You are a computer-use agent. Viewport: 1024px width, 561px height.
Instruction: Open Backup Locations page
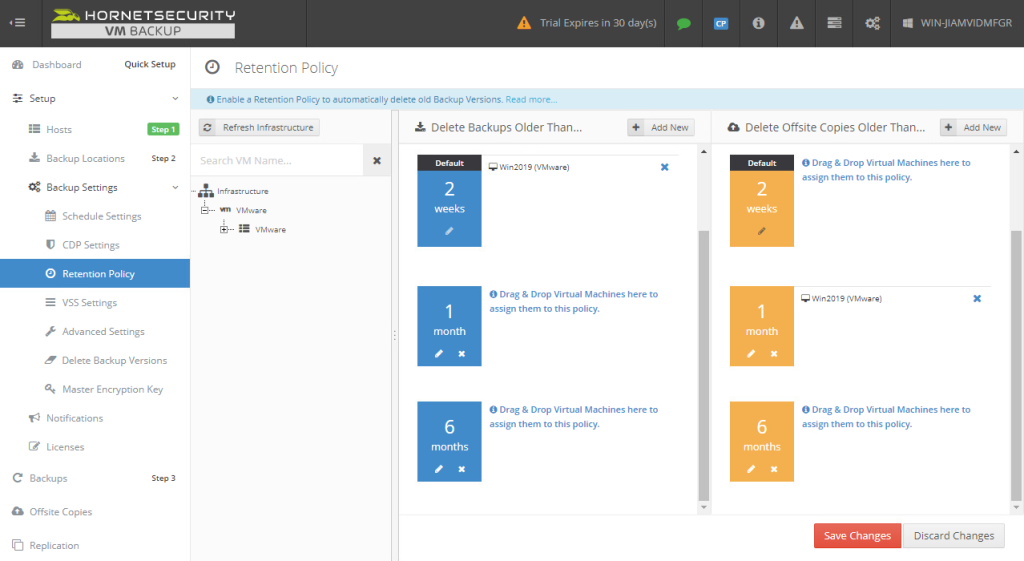click(85, 158)
